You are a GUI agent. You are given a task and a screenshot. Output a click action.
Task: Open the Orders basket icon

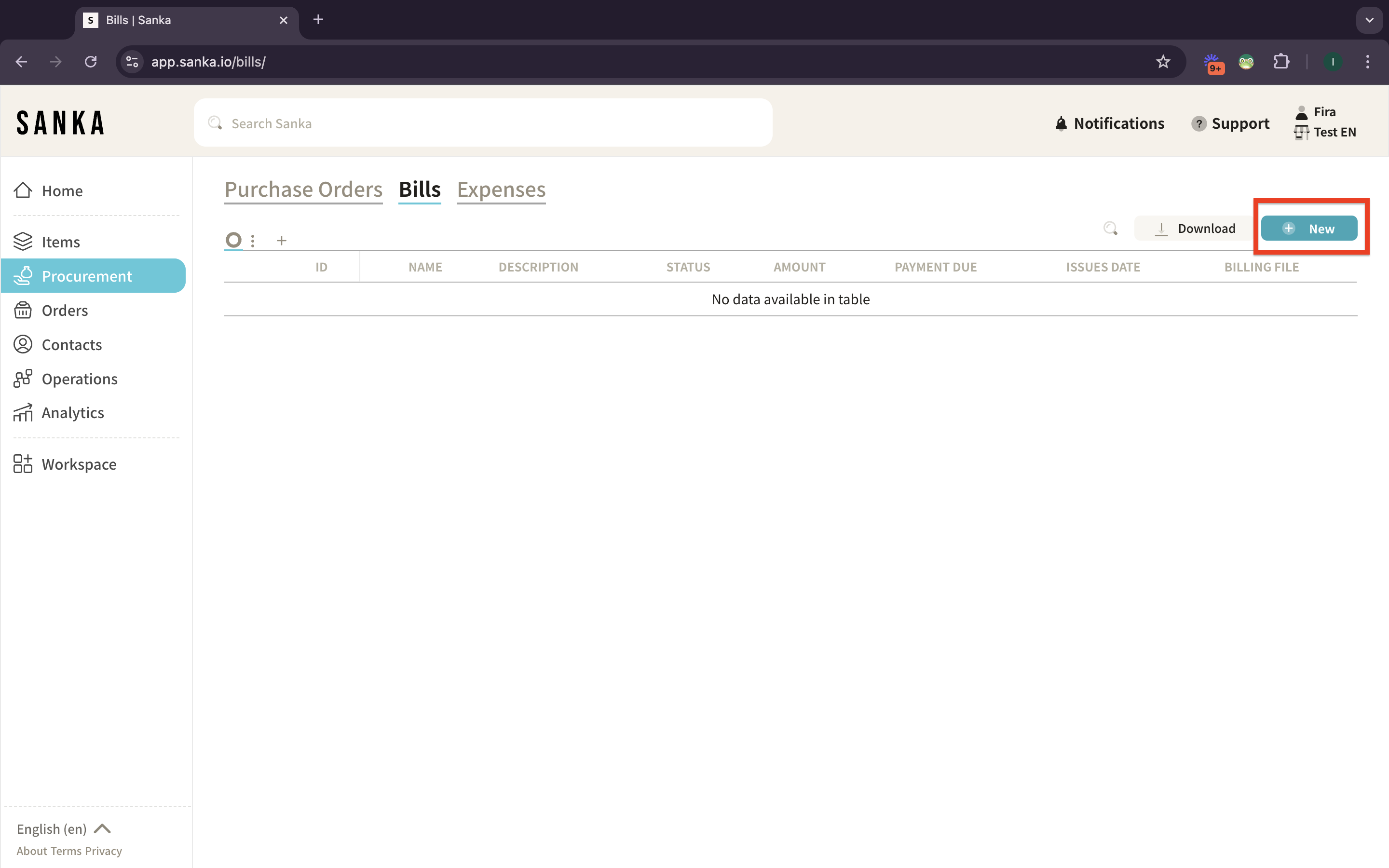click(23, 310)
